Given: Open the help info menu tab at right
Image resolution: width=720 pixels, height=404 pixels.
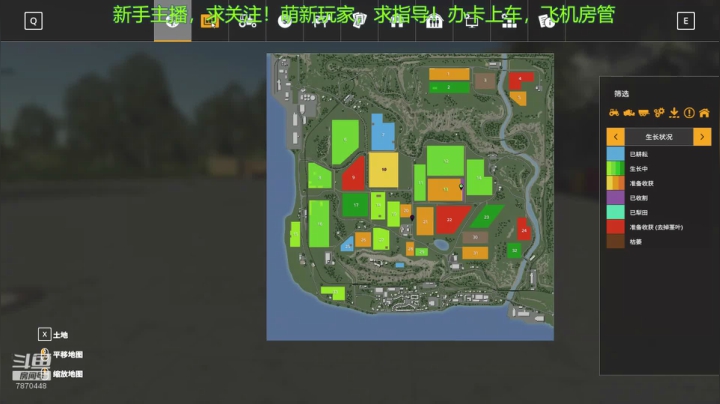Looking at the screenshot, I should (546, 21).
